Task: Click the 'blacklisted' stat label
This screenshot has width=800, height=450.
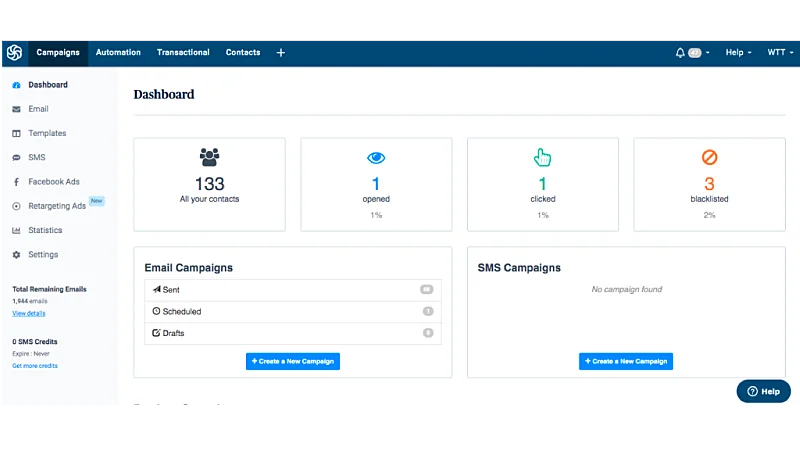Action: 709,199
